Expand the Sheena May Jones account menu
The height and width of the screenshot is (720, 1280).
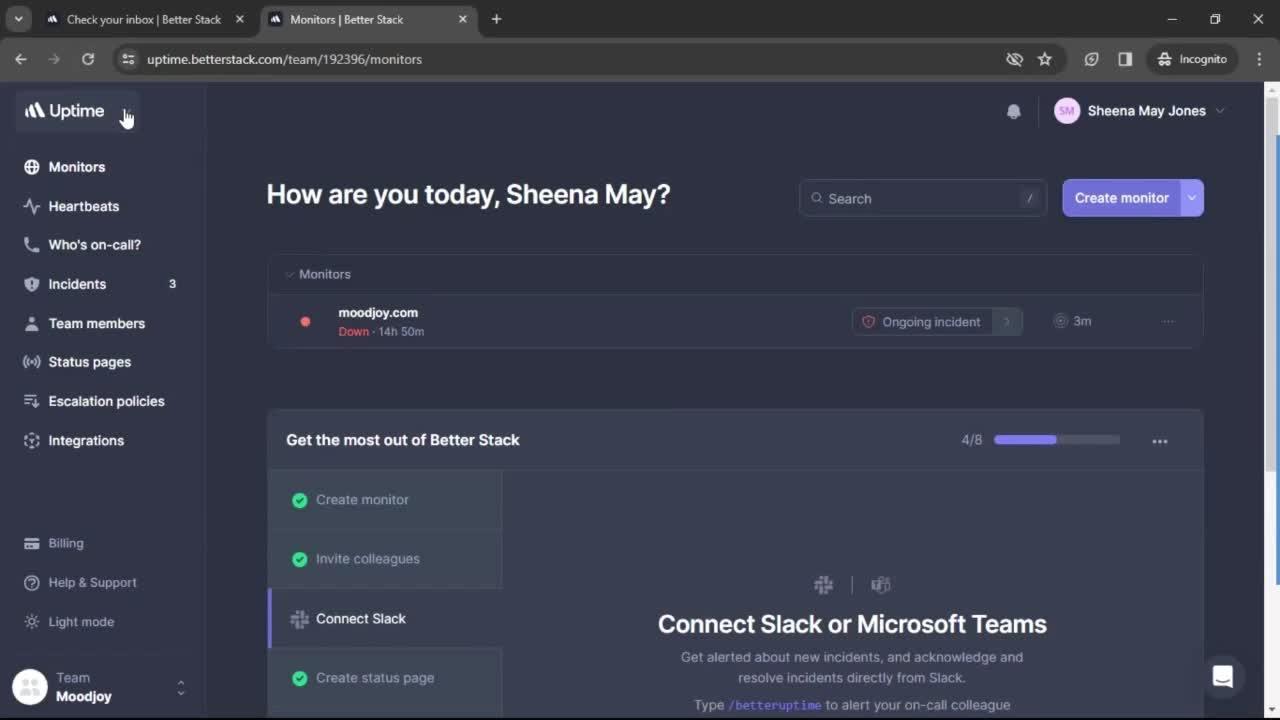pyautogui.click(x=1140, y=111)
